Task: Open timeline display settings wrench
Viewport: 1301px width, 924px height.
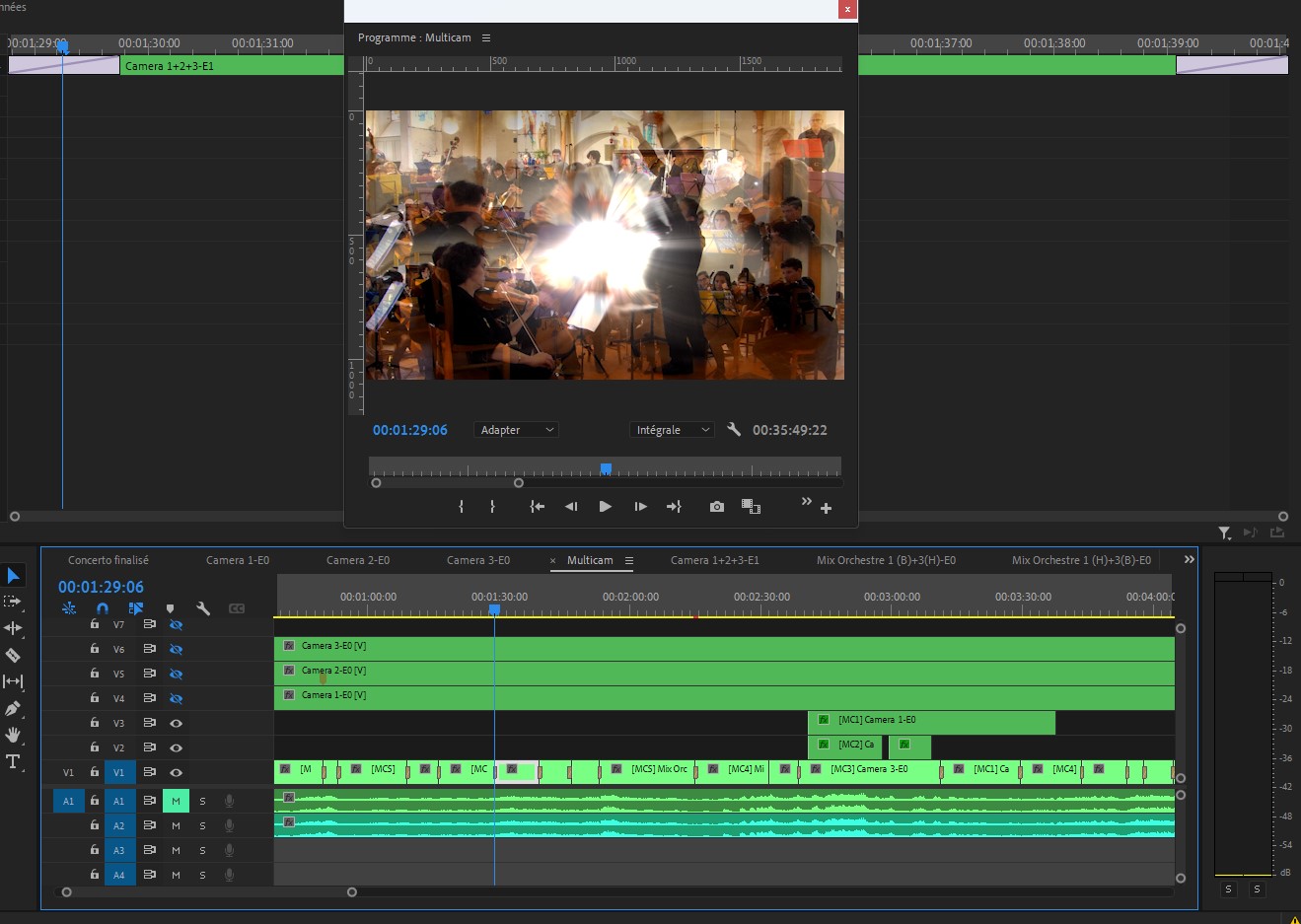Action: click(203, 608)
